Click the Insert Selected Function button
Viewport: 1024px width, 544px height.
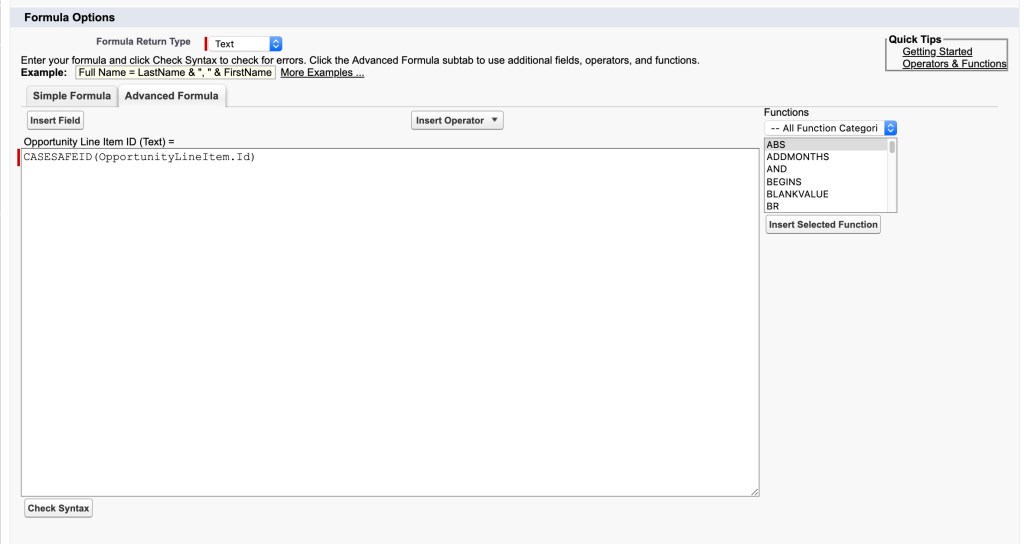[x=823, y=225]
